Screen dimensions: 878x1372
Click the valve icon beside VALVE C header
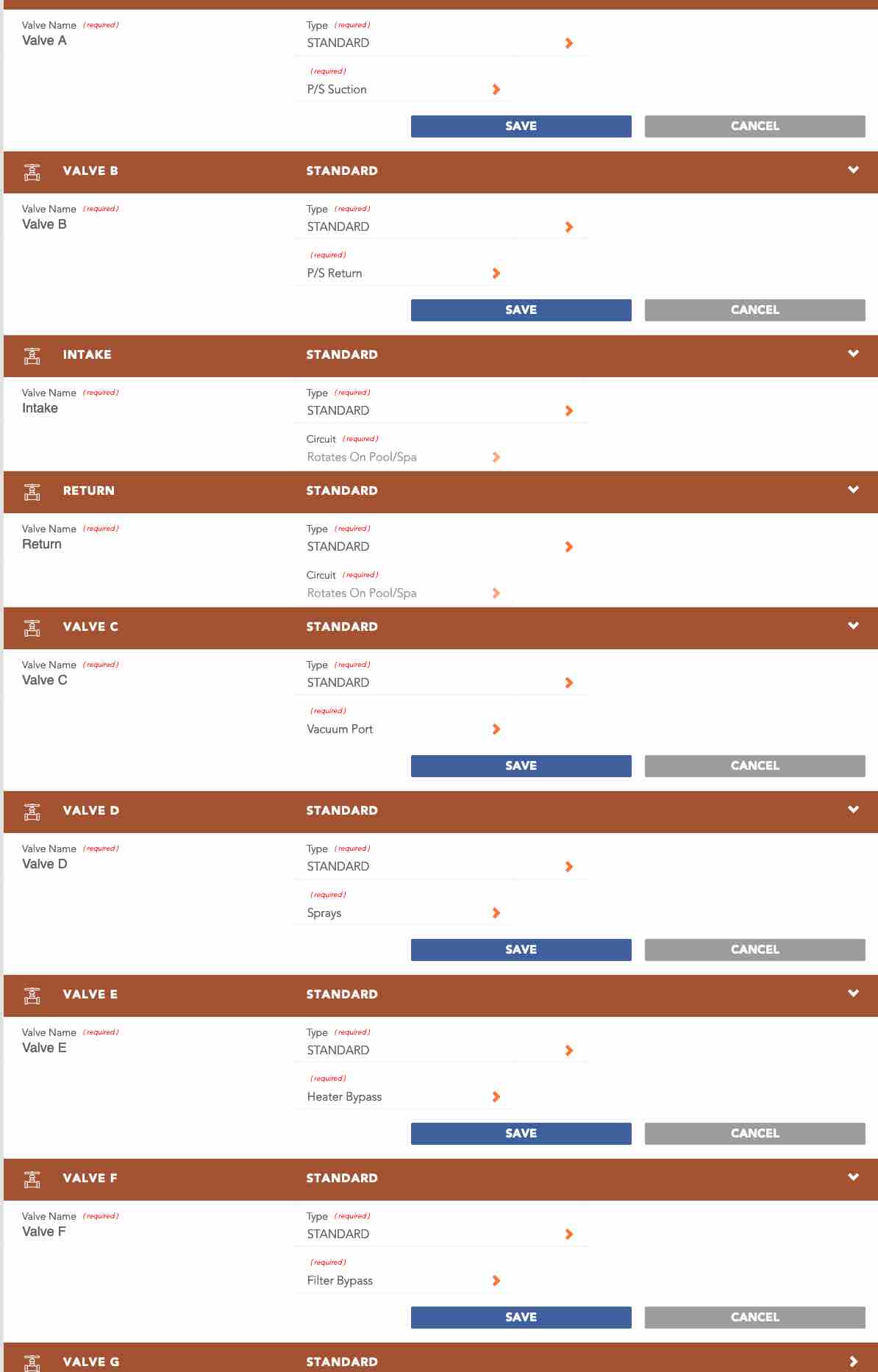point(32,628)
